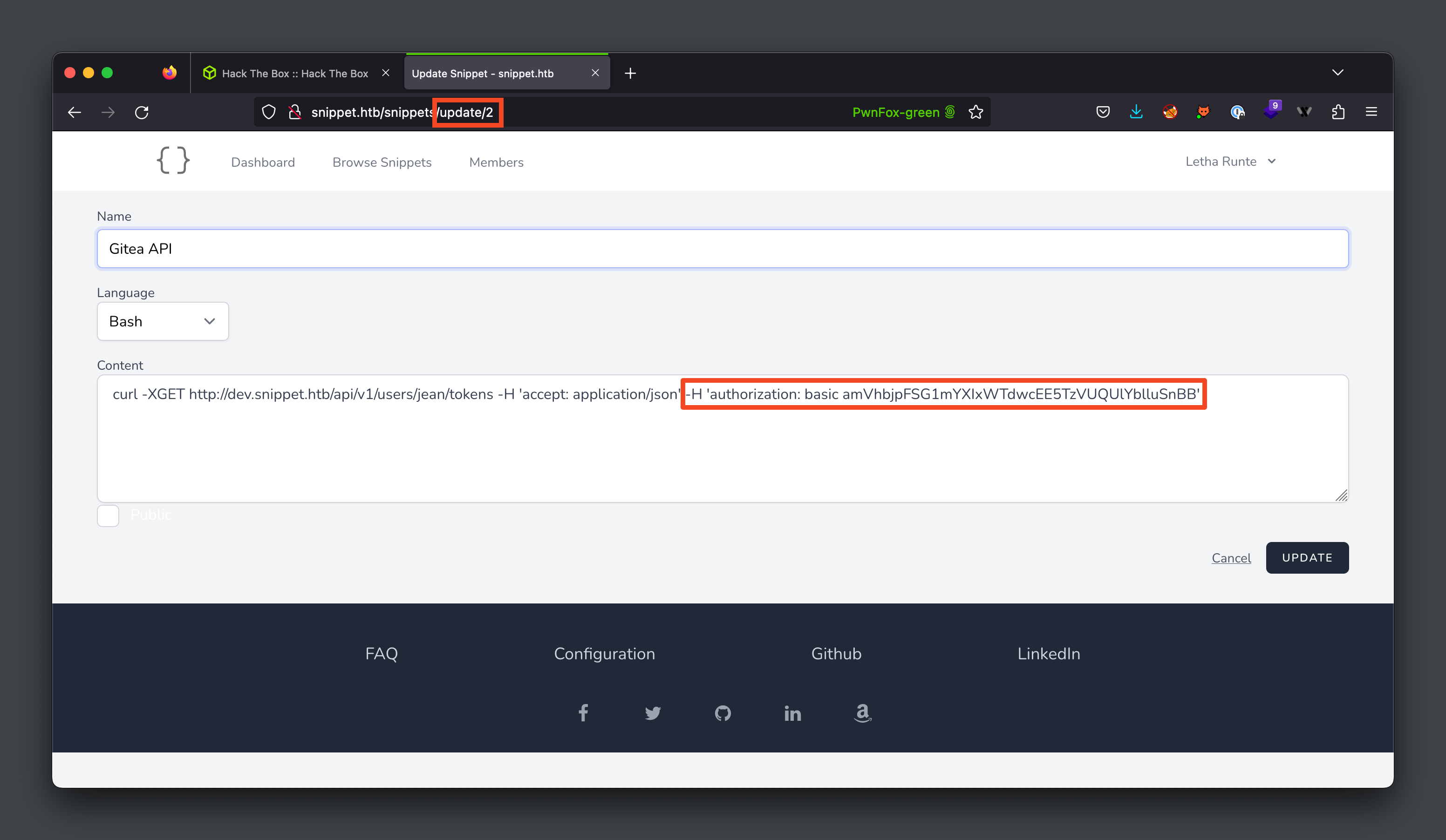This screenshot has height=840, width=1446.
Task: Focus the Name field containing Gitea API
Action: [x=723, y=249]
